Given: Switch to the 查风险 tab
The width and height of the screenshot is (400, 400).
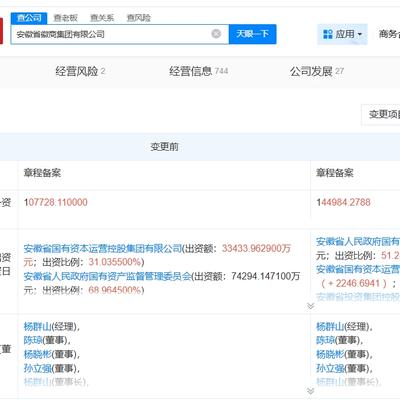Looking at the screenshot, I should pyautogui.click(x=139, y=18).
